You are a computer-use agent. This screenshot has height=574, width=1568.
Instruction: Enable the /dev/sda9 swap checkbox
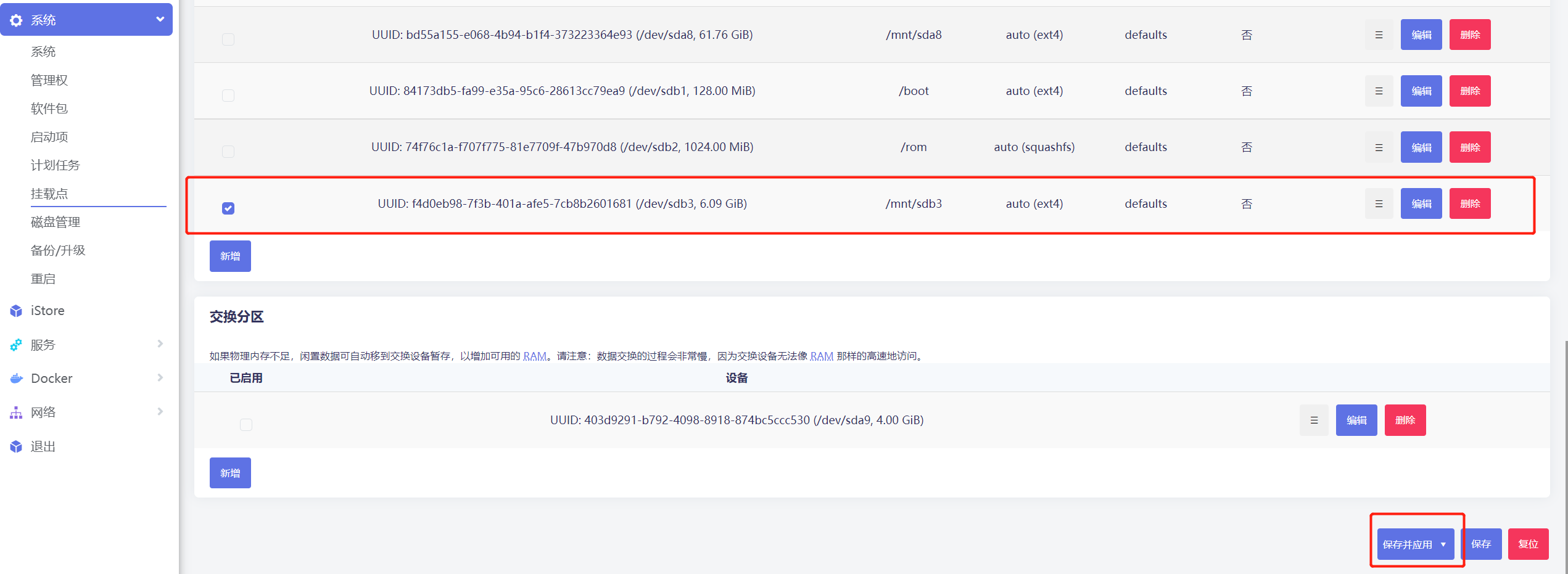(246, 425)
